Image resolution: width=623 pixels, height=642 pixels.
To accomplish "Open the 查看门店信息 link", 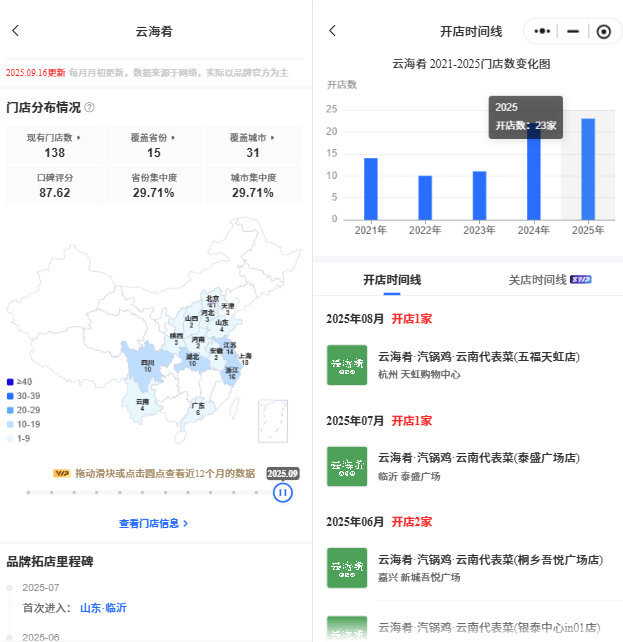I will [153, 523].
